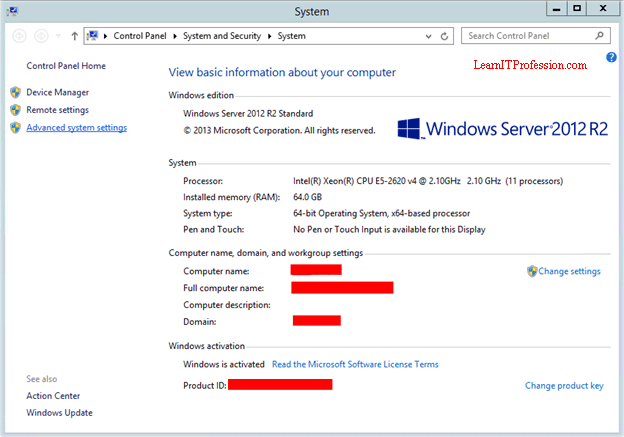Click the Forward navigation arrow

tap(41, 36)
